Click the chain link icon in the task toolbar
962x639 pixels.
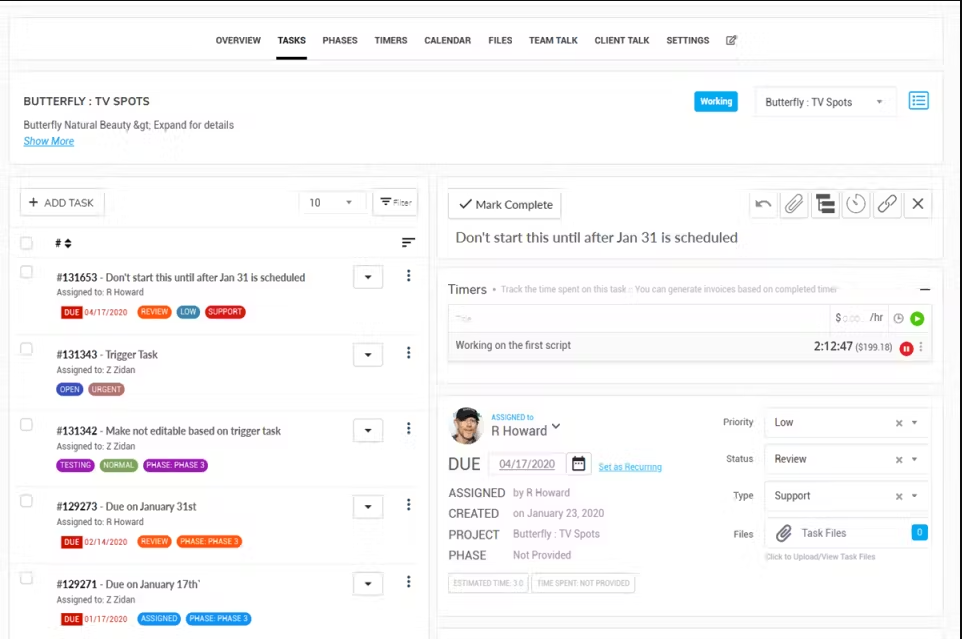pyautogui.click(x=887, y=204)
